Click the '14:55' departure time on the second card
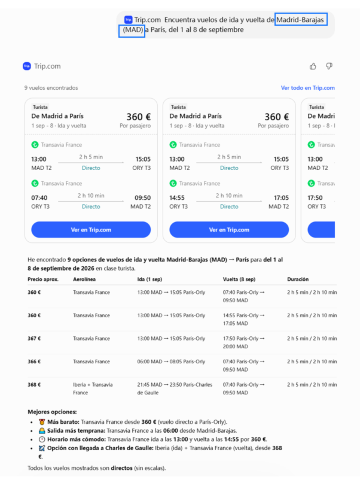360x480 pixels. [177, 198]
